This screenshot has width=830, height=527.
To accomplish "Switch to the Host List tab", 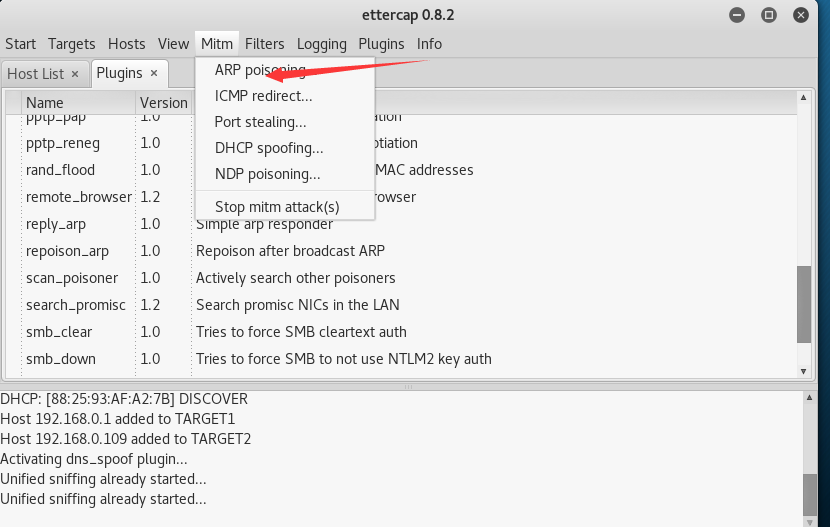I will (x=35, y=73).
